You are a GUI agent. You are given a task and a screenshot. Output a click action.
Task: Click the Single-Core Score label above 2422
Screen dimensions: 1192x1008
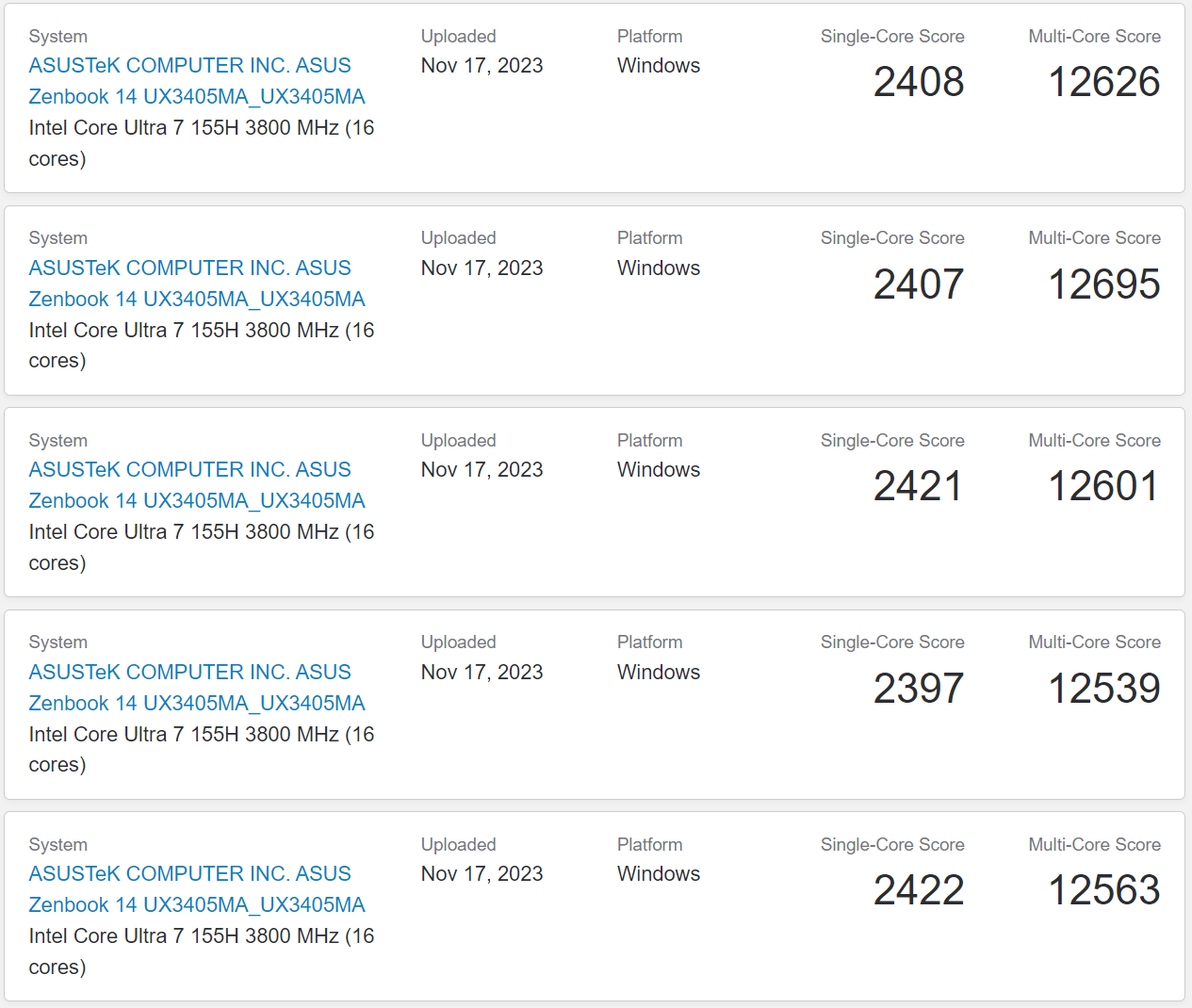(891, 845)
